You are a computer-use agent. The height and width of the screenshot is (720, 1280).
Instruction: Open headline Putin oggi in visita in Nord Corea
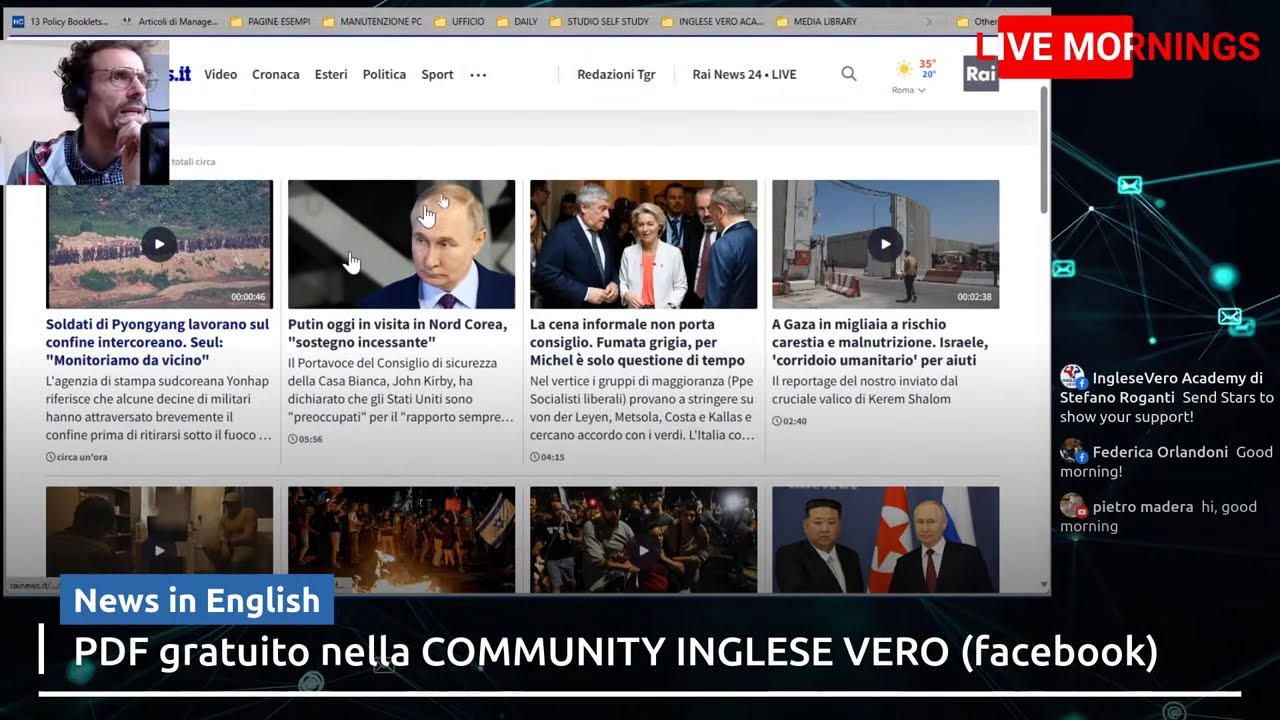pyautogui.click(x=397, y=333)
